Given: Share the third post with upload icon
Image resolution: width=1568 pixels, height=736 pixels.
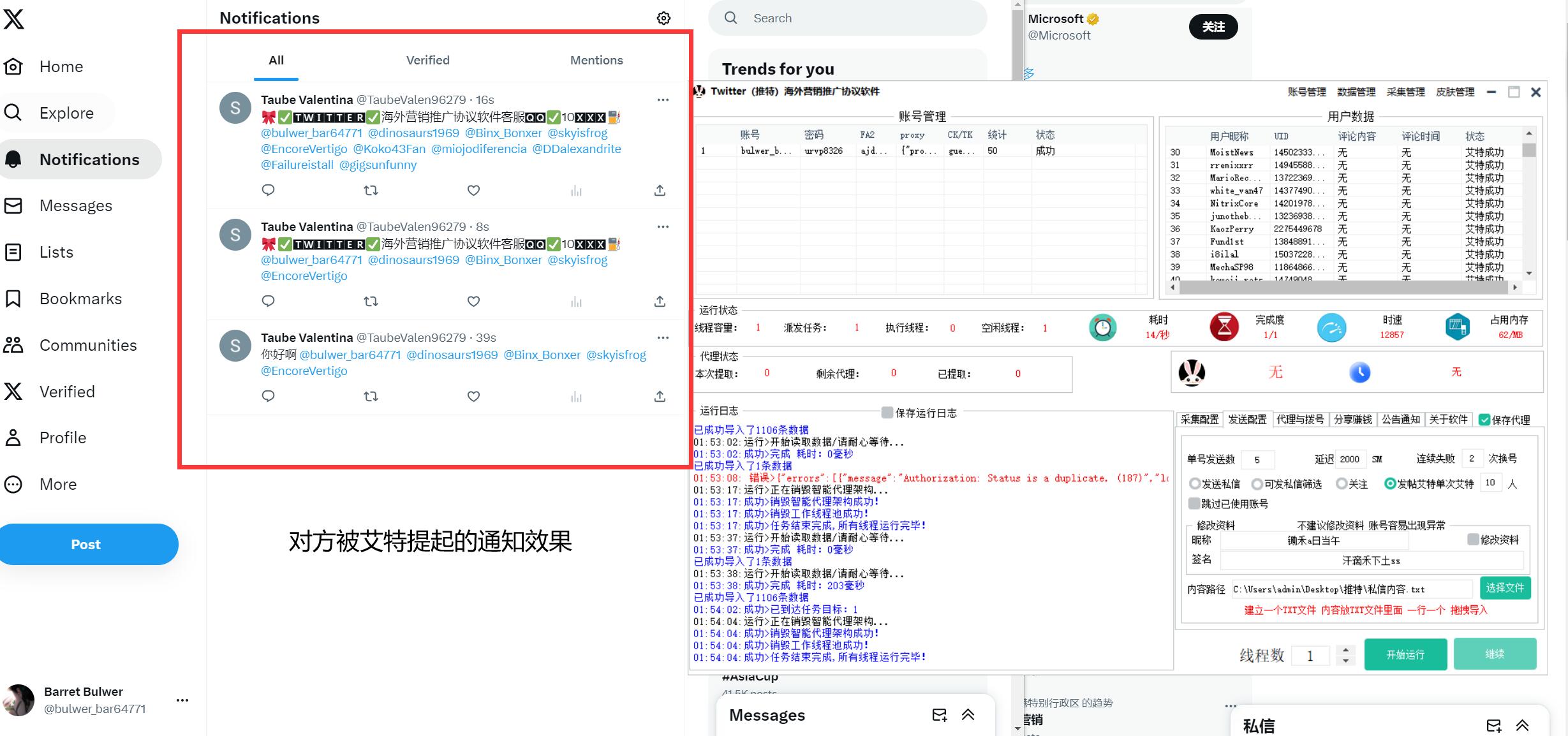Looking at the screenshot, I should [660, 396].
